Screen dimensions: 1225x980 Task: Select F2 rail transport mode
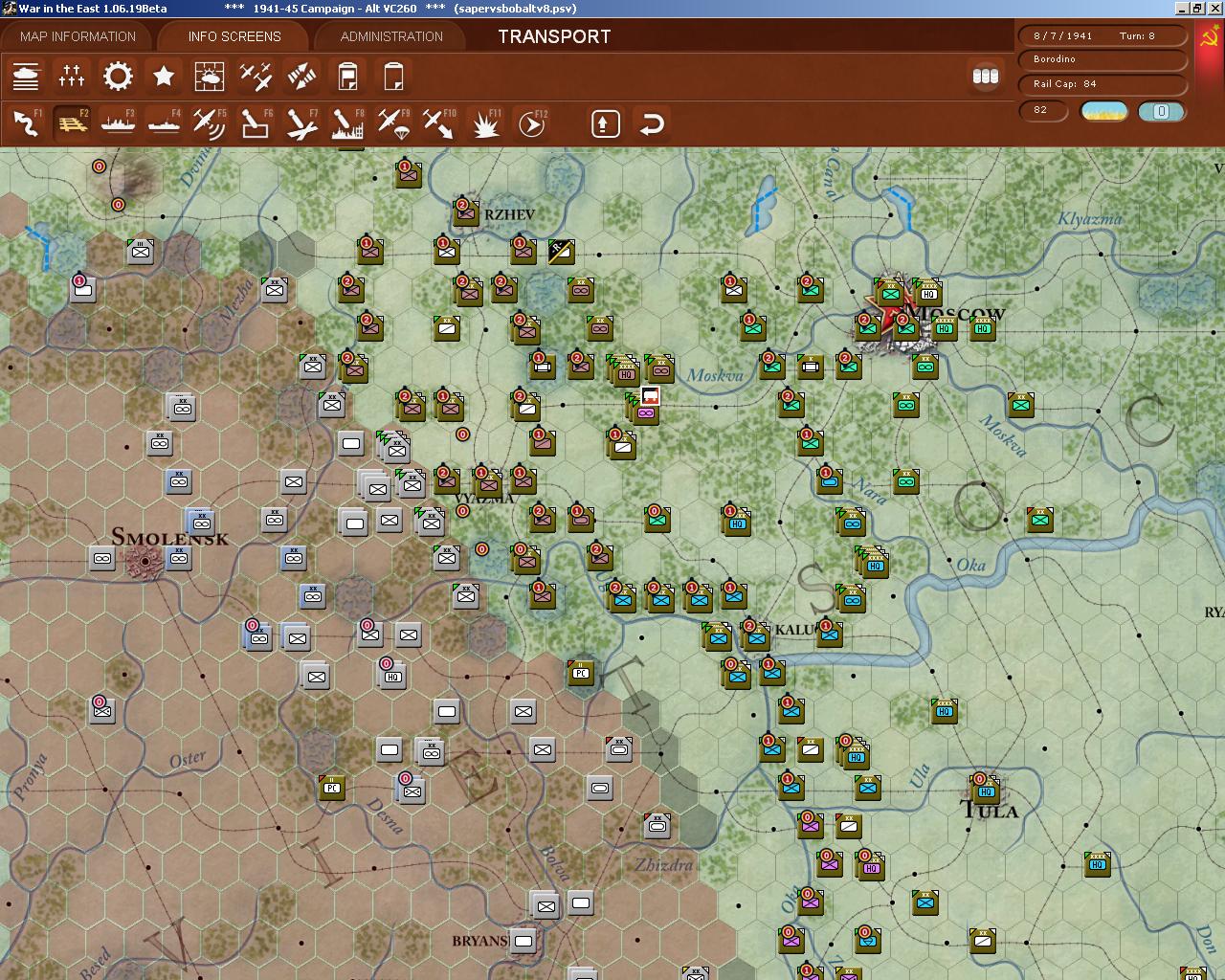click(x=72, y=123)
